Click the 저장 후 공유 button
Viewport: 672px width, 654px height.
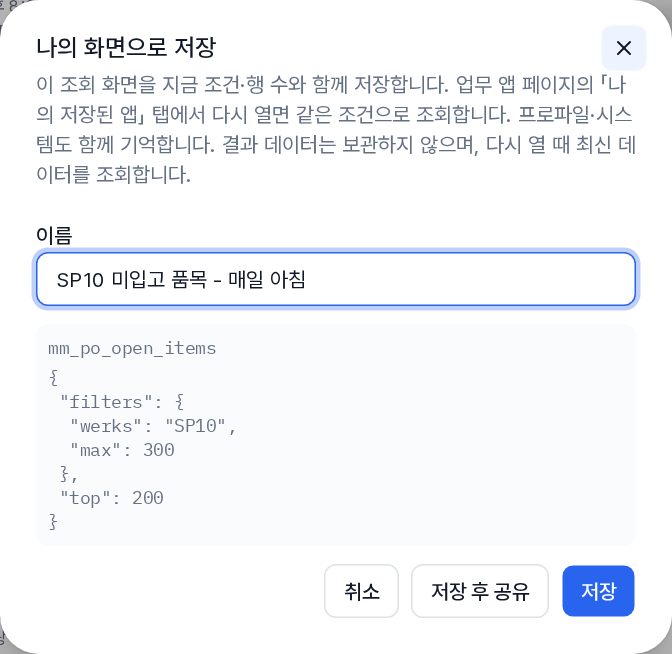coord(480,591)
